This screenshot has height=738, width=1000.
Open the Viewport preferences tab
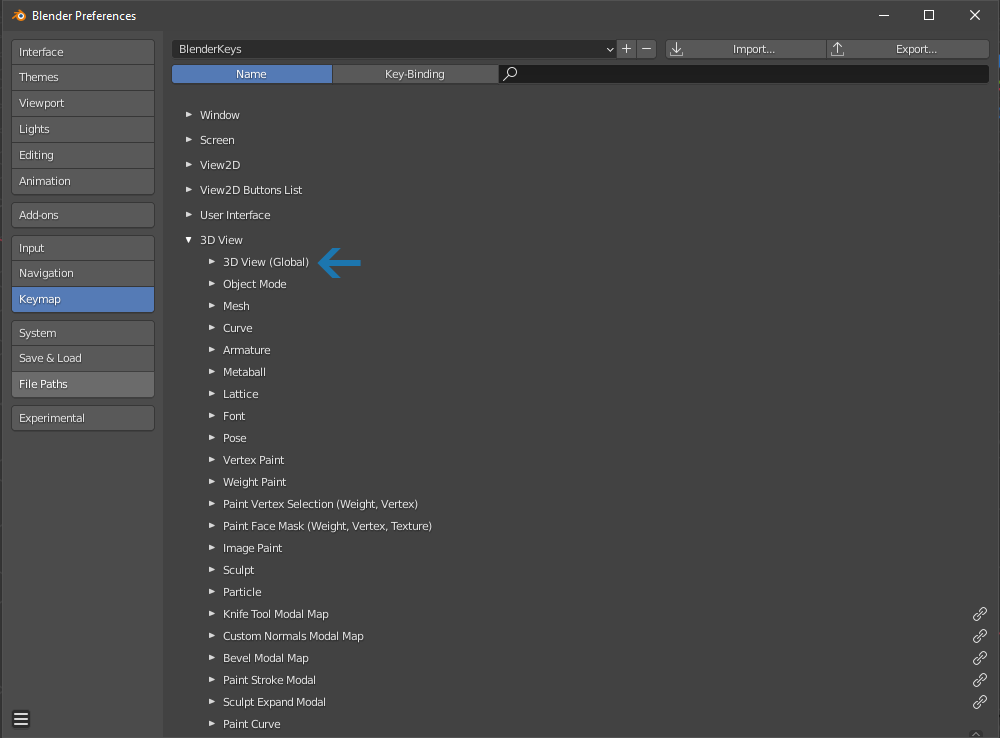point(83,103)
